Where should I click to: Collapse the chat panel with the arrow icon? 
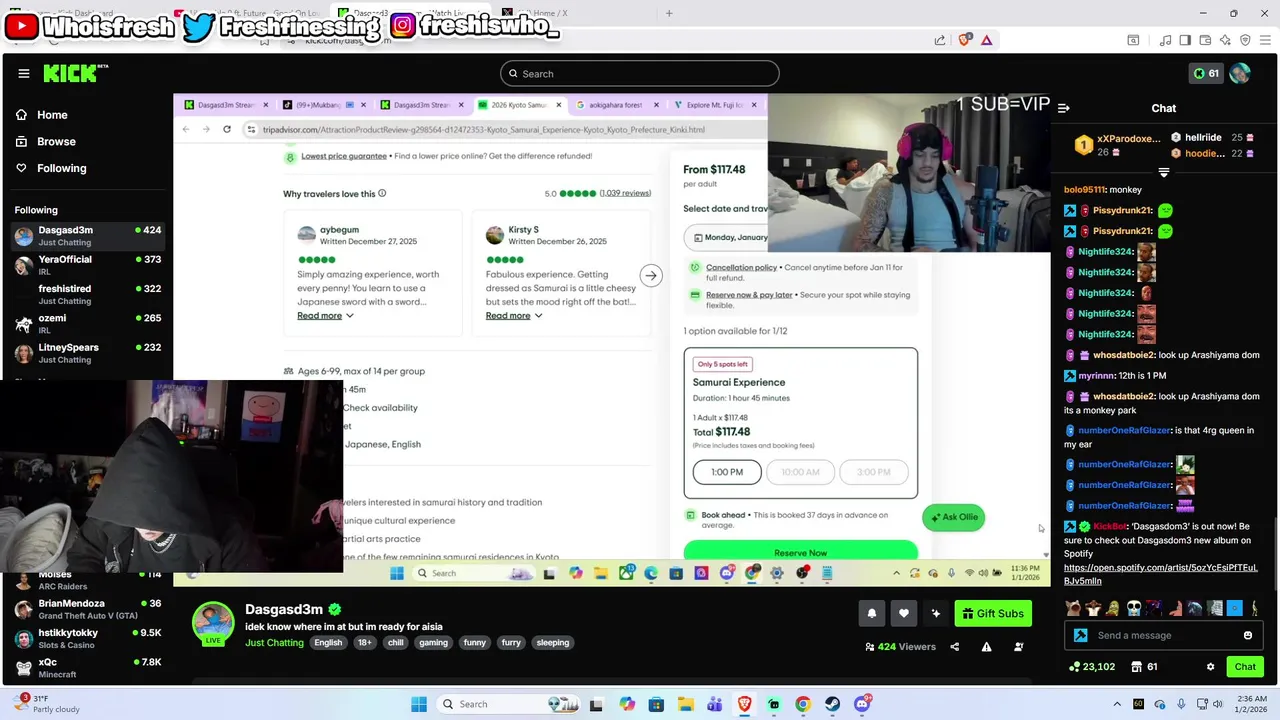pos(1063,108)
